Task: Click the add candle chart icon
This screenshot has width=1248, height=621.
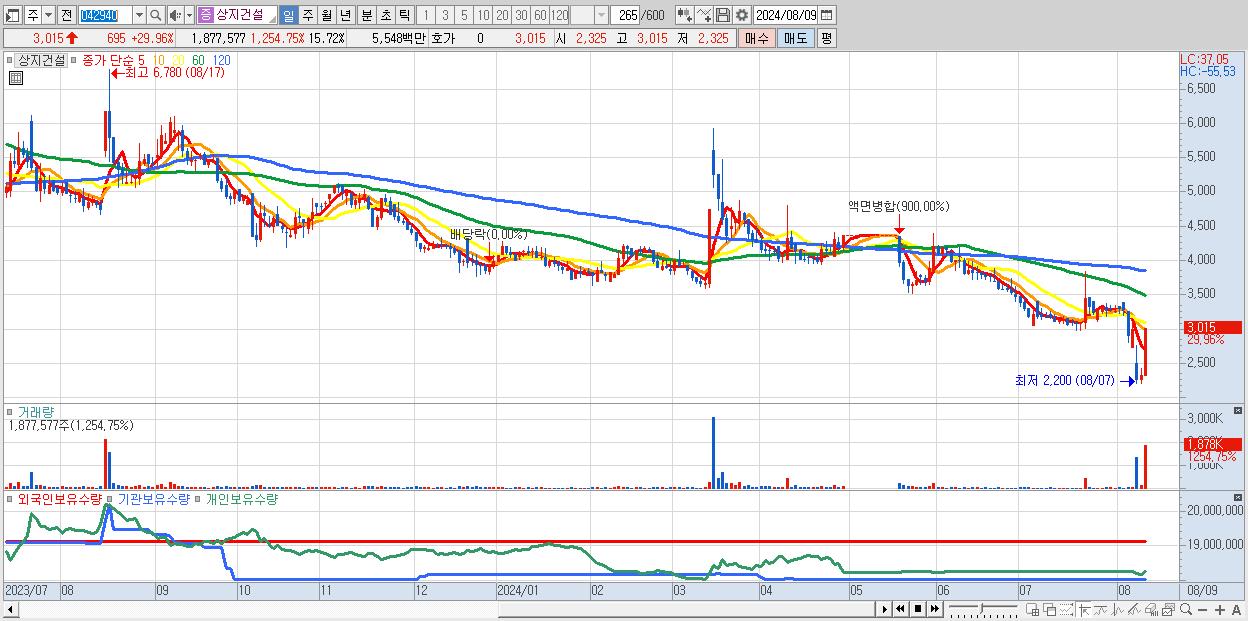Action: pyautogui.click(x=685, y=15)
